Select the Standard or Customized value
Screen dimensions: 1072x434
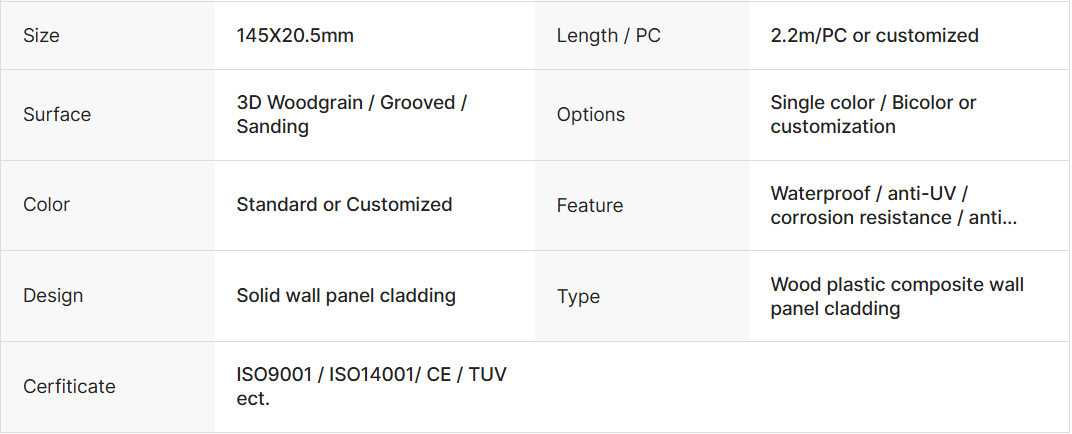tap(344, 205)
